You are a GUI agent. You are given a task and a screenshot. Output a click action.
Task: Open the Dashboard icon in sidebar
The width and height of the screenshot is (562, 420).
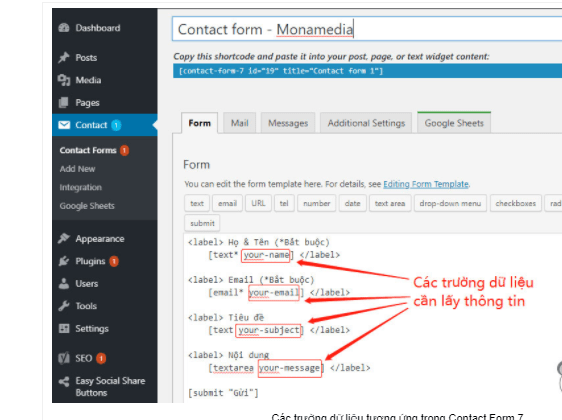[64, 28]
